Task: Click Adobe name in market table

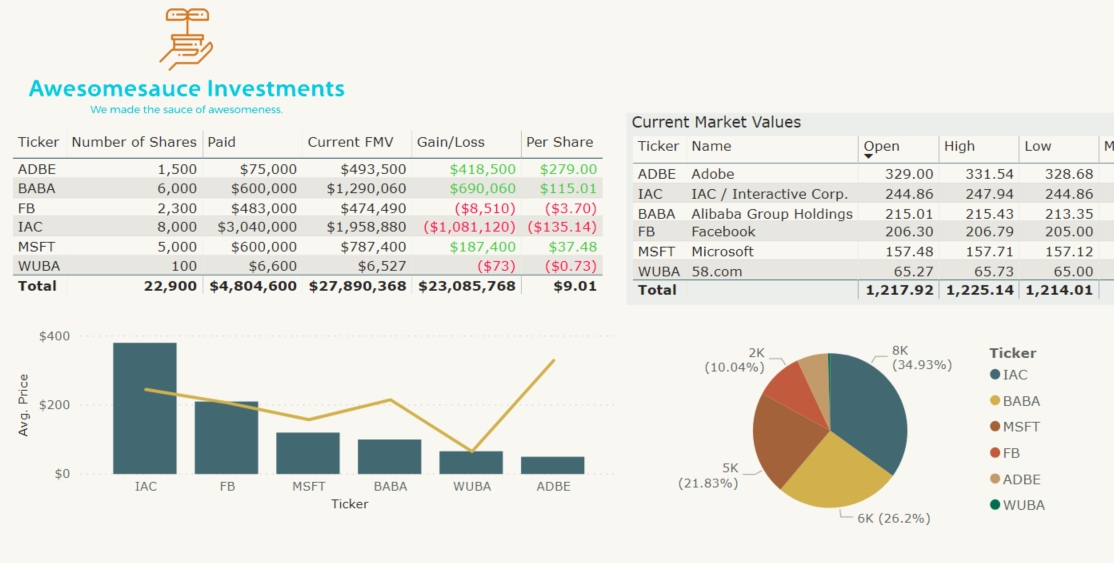Action: point(713,174)
